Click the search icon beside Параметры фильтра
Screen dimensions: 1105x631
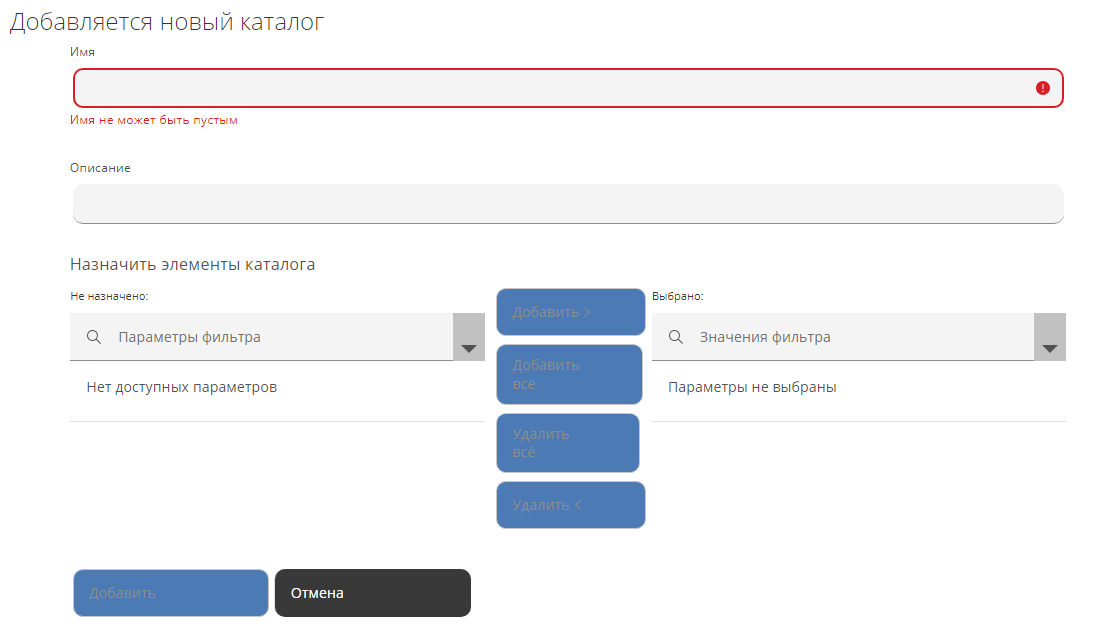tap(94, 337)
